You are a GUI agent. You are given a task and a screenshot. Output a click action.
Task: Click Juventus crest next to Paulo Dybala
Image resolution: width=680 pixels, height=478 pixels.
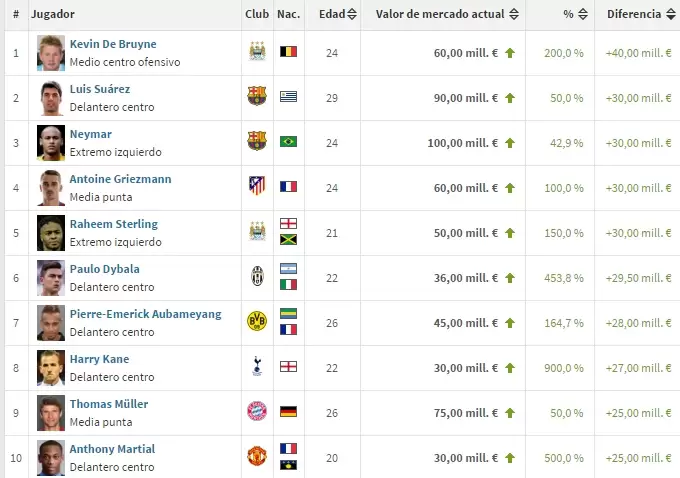pos(257,276)
